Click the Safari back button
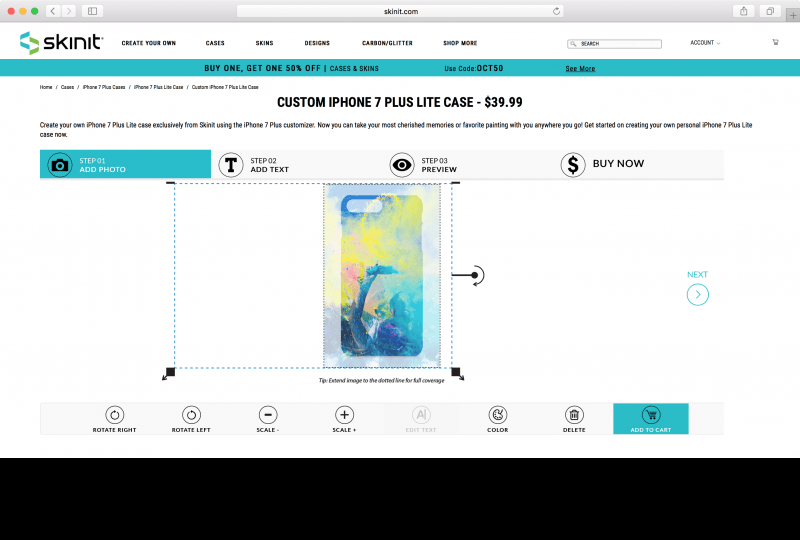This screenshot has height=540, width=800. (x=53, y=11)
